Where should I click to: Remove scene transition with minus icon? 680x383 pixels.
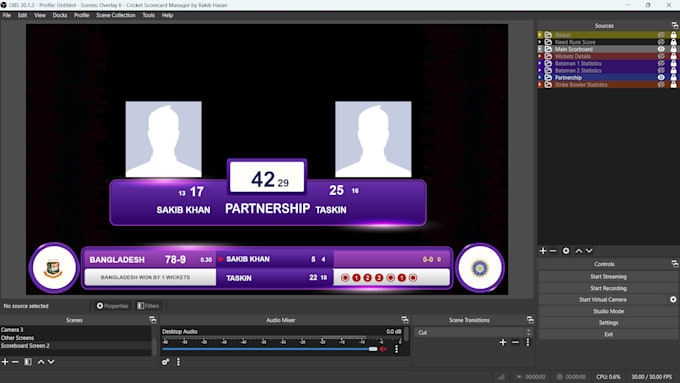click(x=515, y=342)
